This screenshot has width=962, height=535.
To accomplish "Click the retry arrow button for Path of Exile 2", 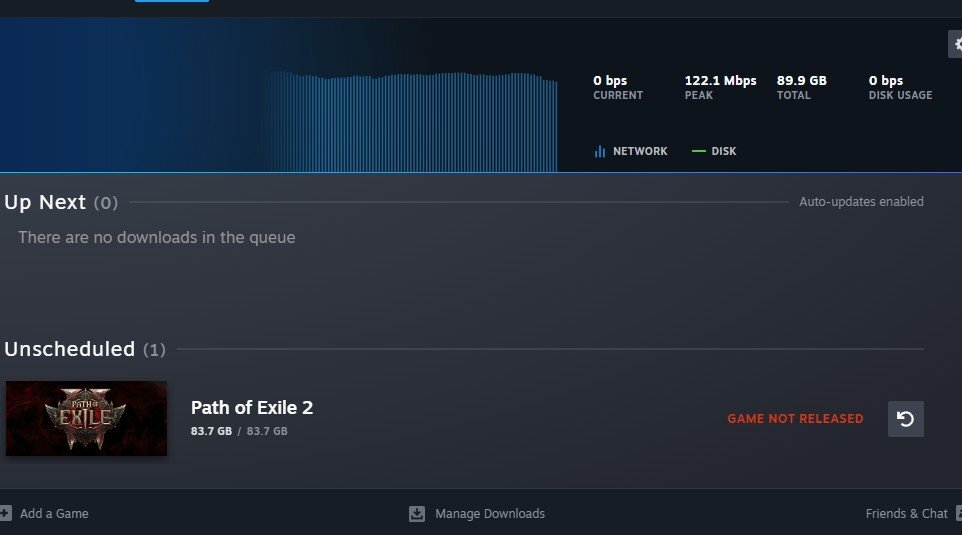I will point(906,419).
